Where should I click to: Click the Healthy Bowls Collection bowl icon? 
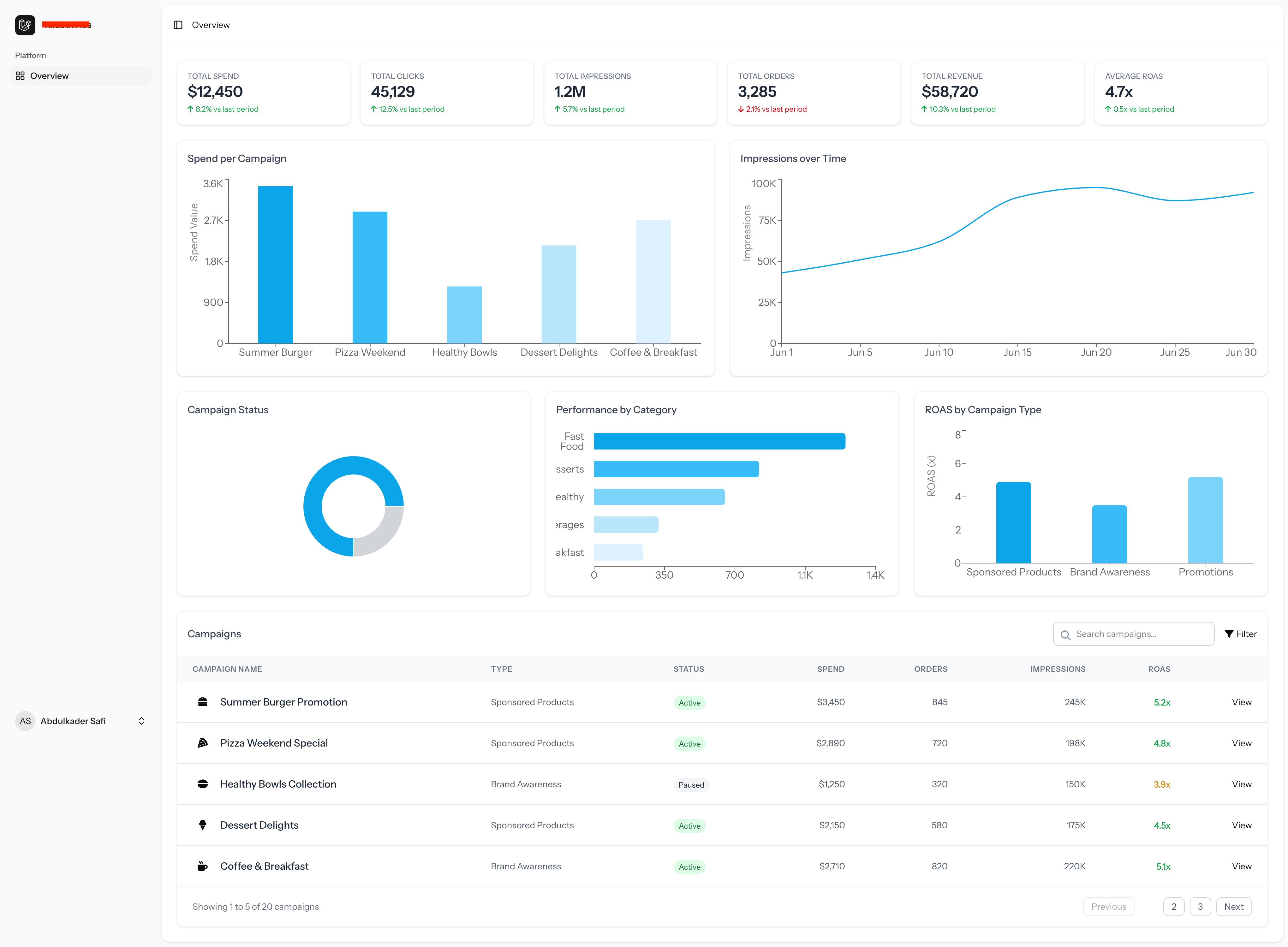202,784
